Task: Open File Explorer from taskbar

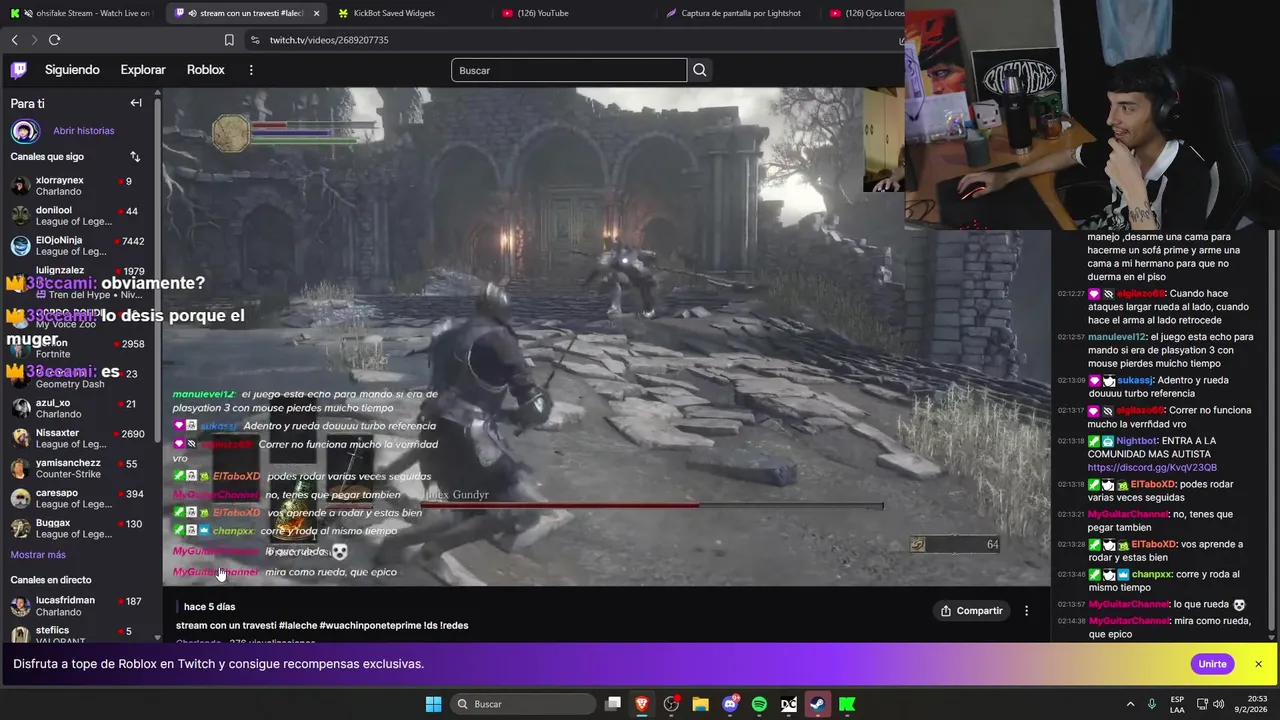Action: [x=700, y=704]
